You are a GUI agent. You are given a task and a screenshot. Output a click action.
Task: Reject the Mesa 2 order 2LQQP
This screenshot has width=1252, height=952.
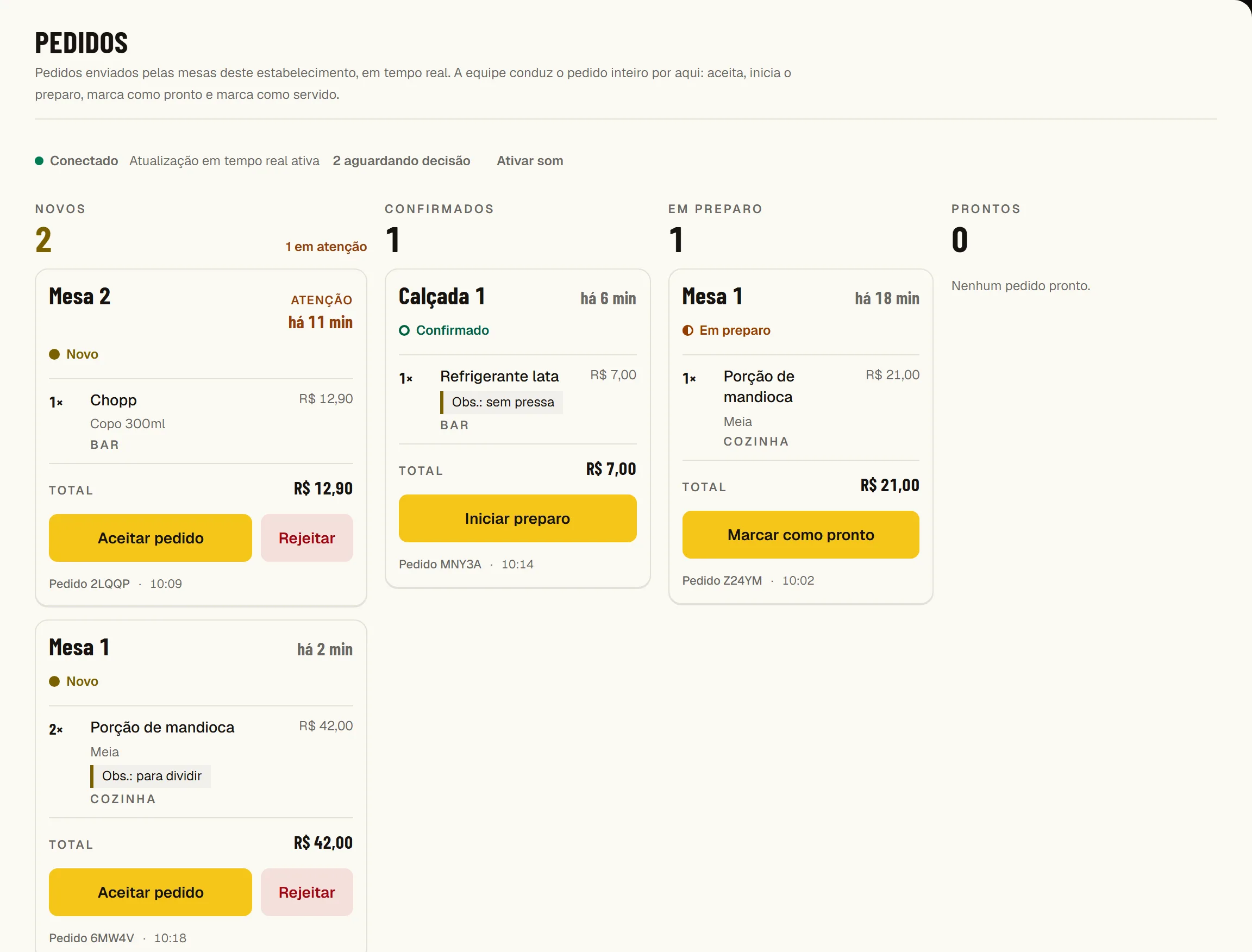tap(306, 538)
